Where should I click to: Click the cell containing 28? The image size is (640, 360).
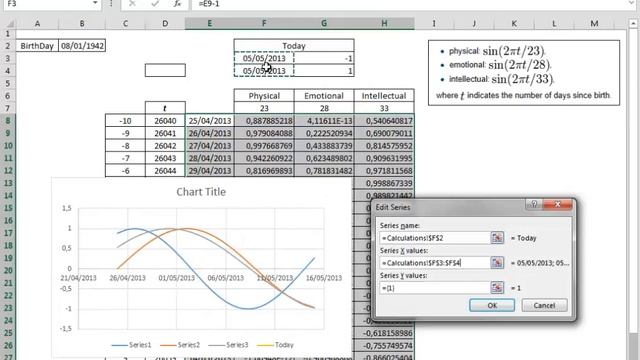(324, 108)
